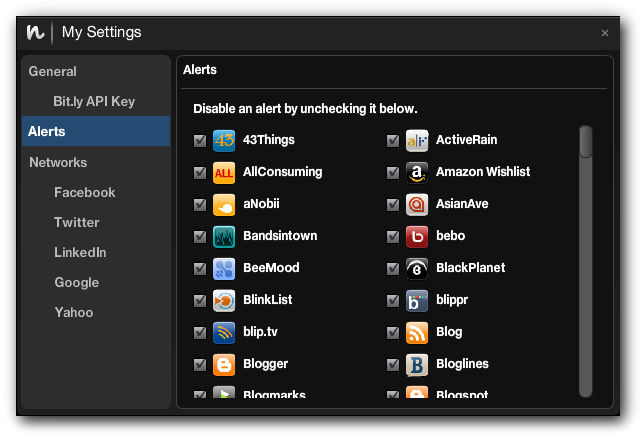The width and height of the screenshot is (644, 440).
Task: Click the Bloglines label text
Action: click(462, 364)
